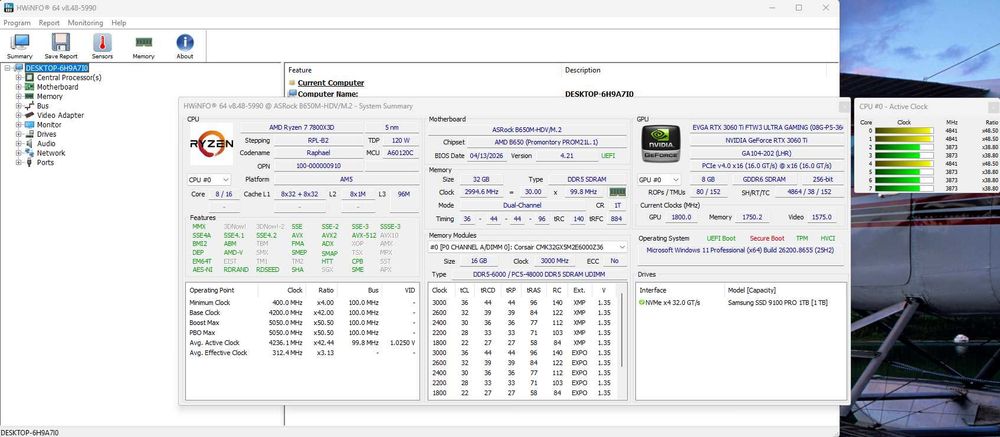Select the Audio tree item
The image size is (1000, 437).
[46, 144]
